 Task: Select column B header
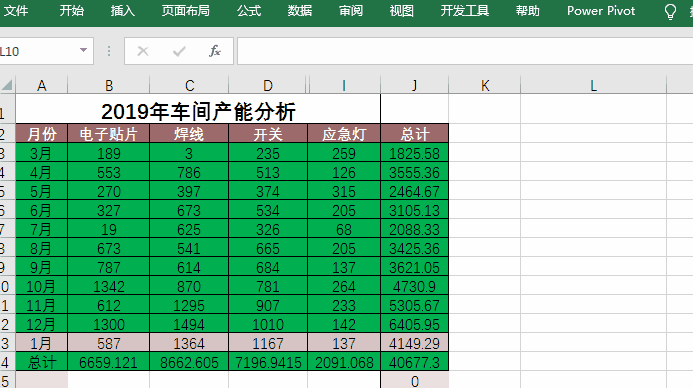109,85
